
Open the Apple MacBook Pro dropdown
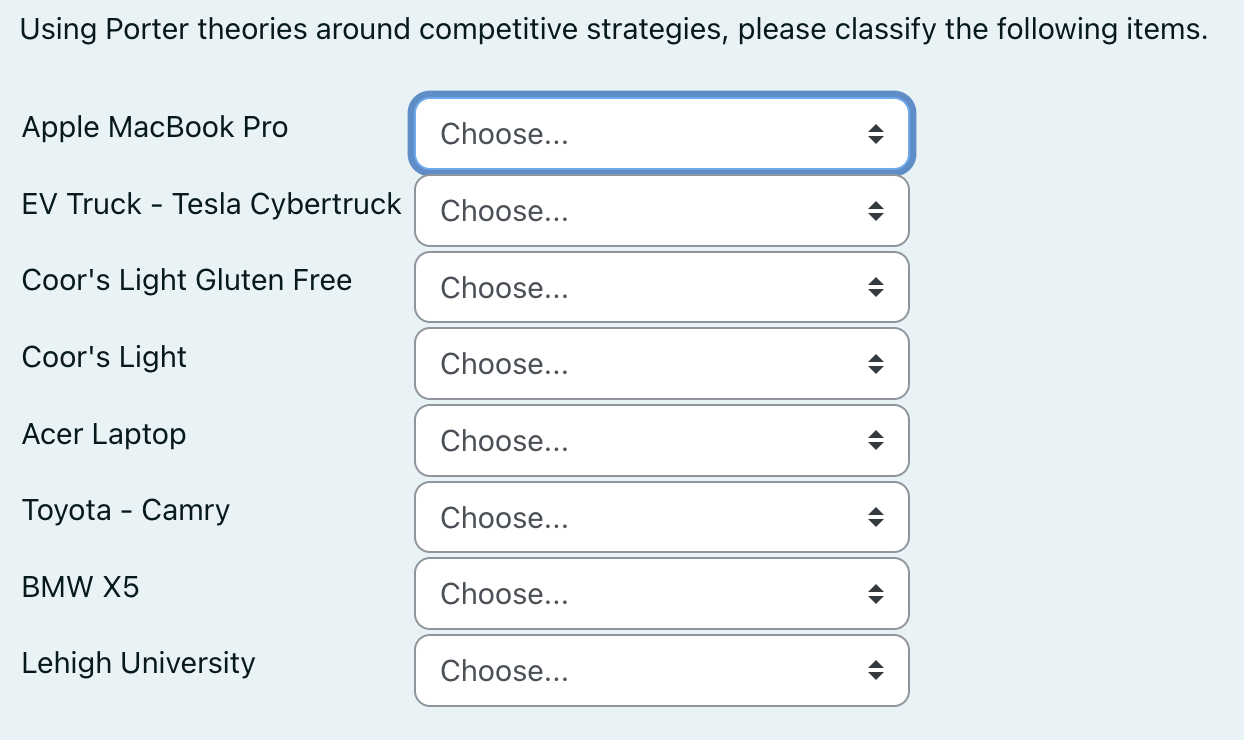click(662, 133)
